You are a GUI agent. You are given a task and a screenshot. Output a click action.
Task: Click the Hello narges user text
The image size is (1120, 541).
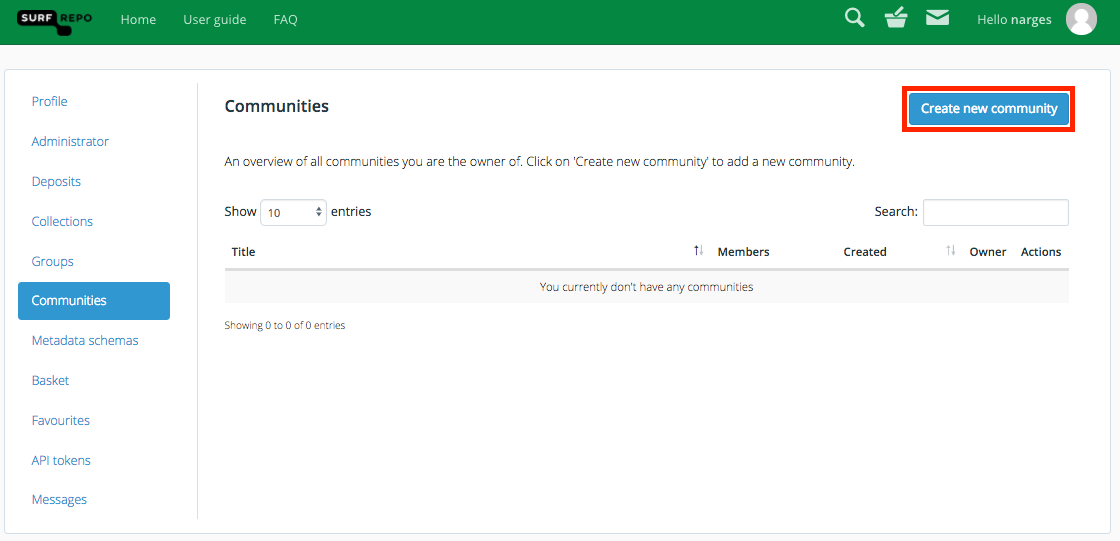pyautogui.click(x=1014, y=19)
